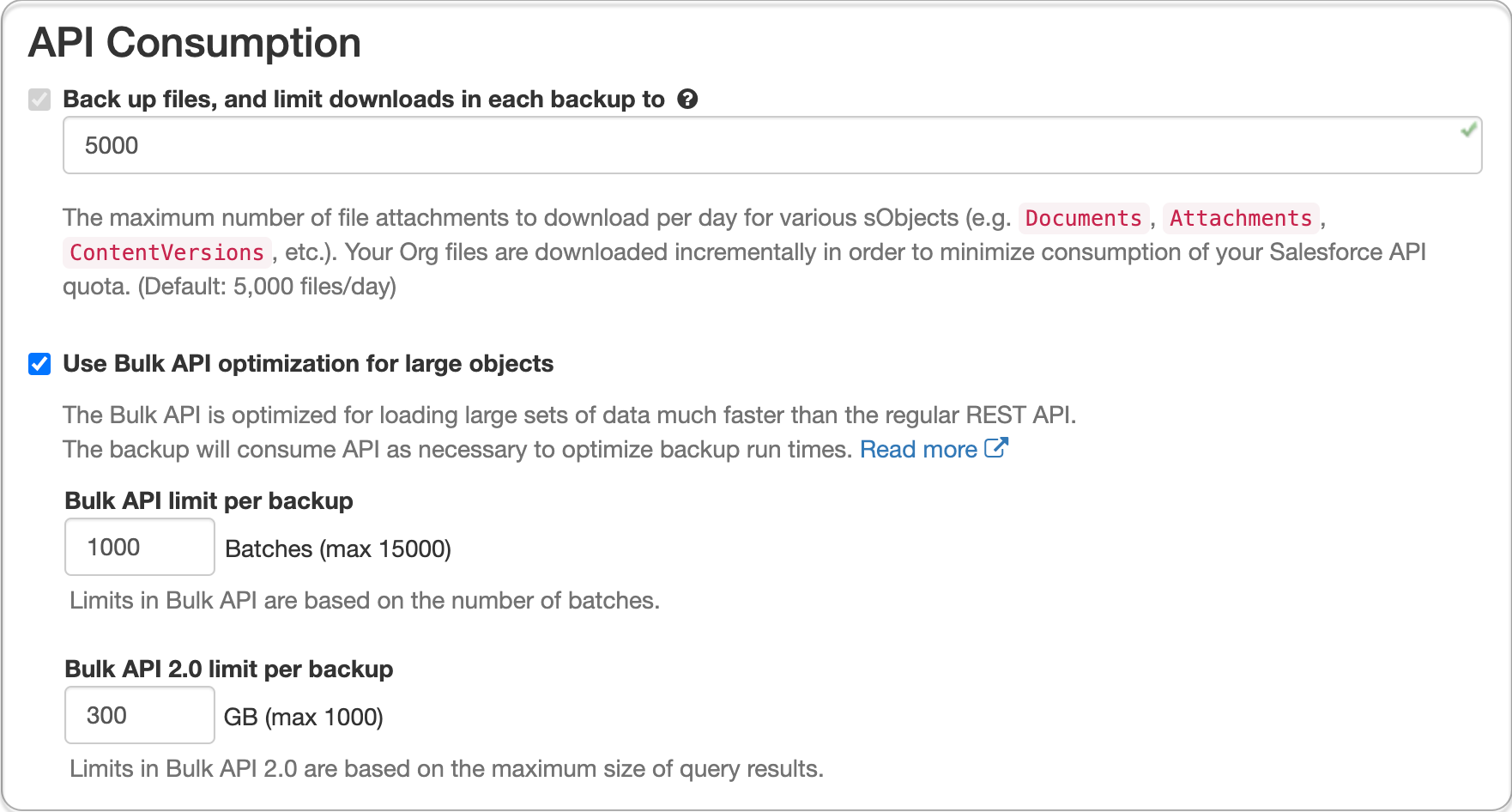
Task: Select the Bulk API 2.0 field showing 300
Action: coord(138,715)
